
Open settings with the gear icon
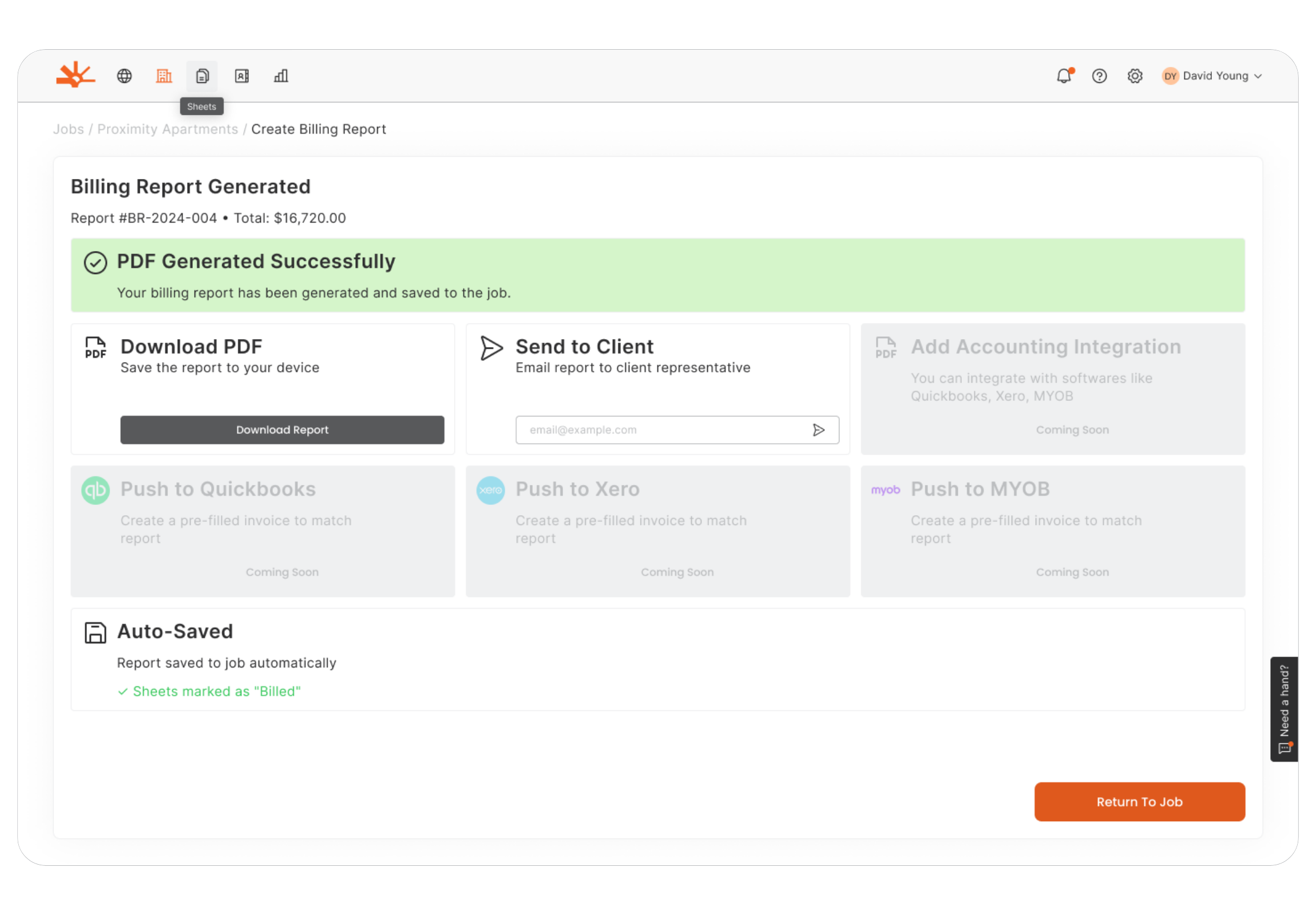pyautogui.click(x=1135, y=75)
